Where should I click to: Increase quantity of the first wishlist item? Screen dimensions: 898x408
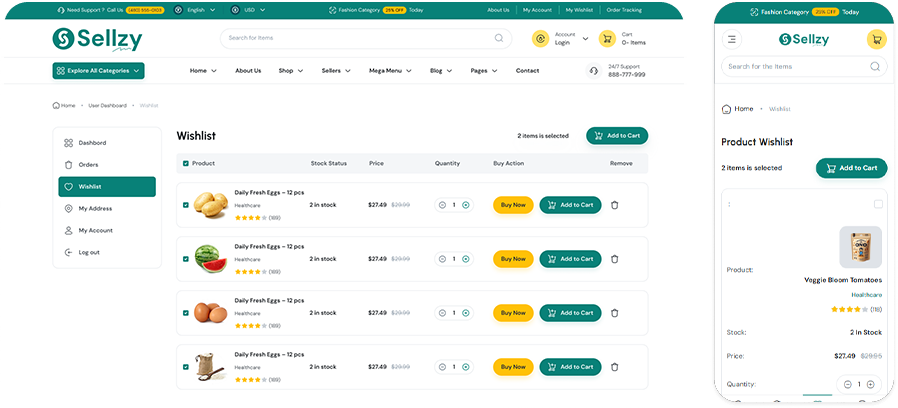pos(466,205)
